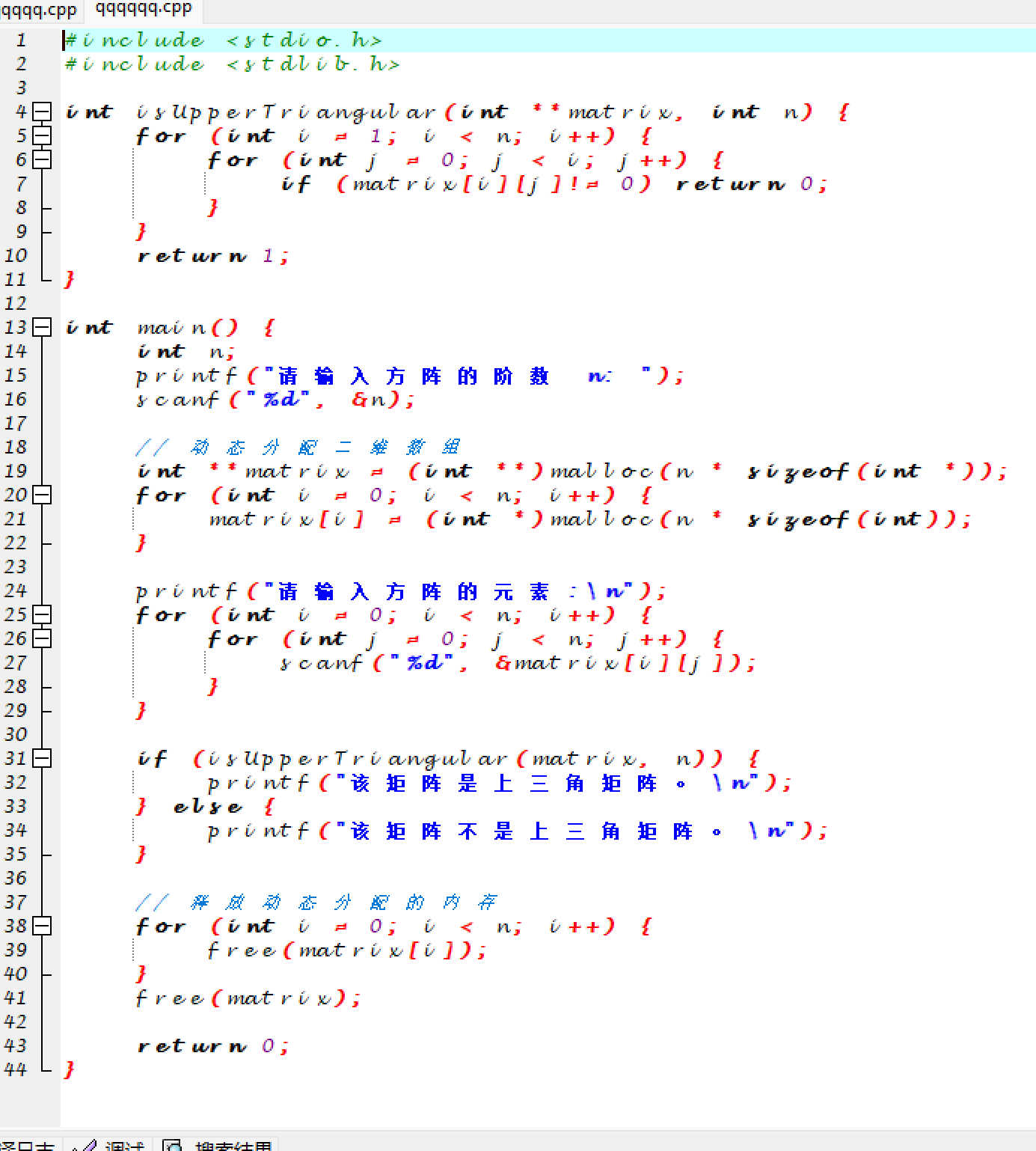Click the printf '该矩阵是上三角矩阵' line

coord(500,783)
